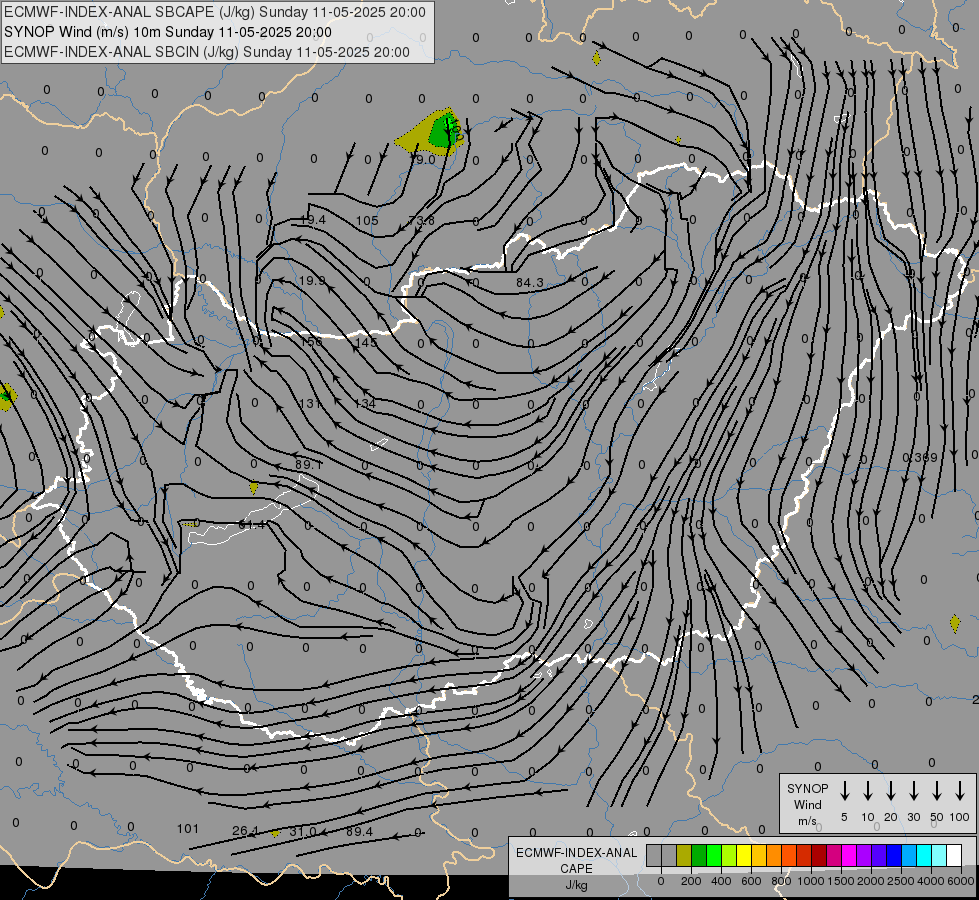The image size is (979, 900).
Task: Click the 79.0 value below the green patch
Action: pyautogui.click(x=422, y=160)
